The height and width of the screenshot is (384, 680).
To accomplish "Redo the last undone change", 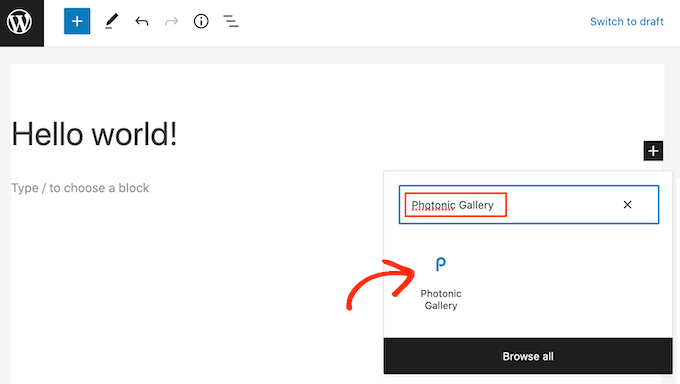I will tap(171, 21).
